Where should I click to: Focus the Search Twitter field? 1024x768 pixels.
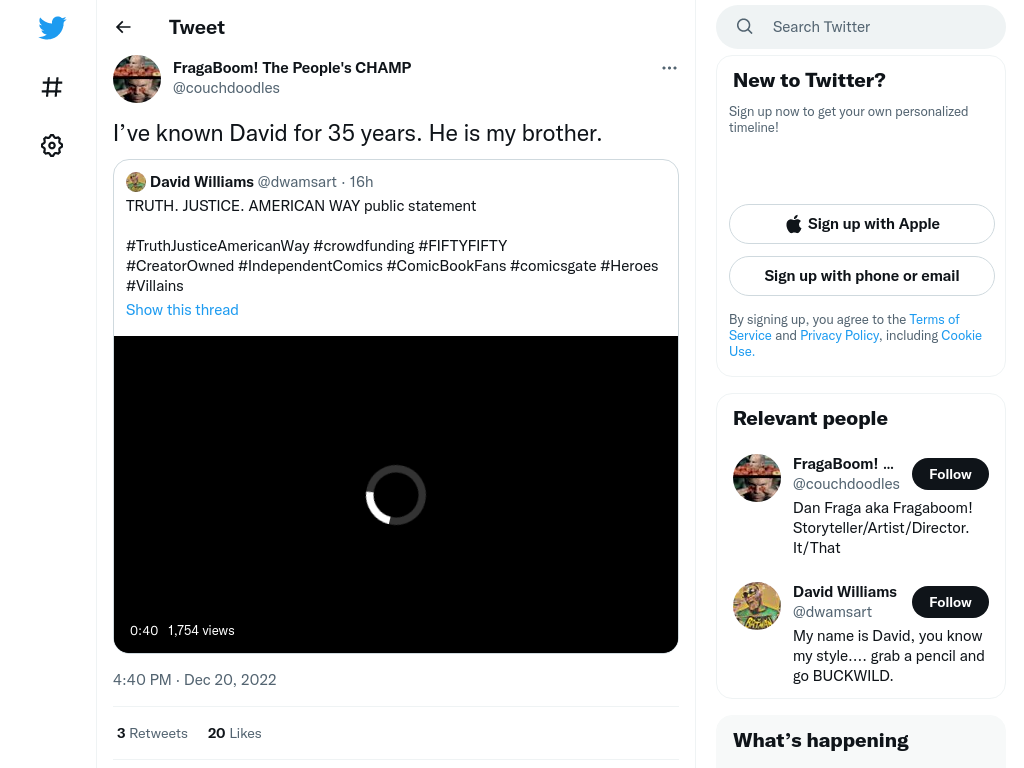pos(861,27)
